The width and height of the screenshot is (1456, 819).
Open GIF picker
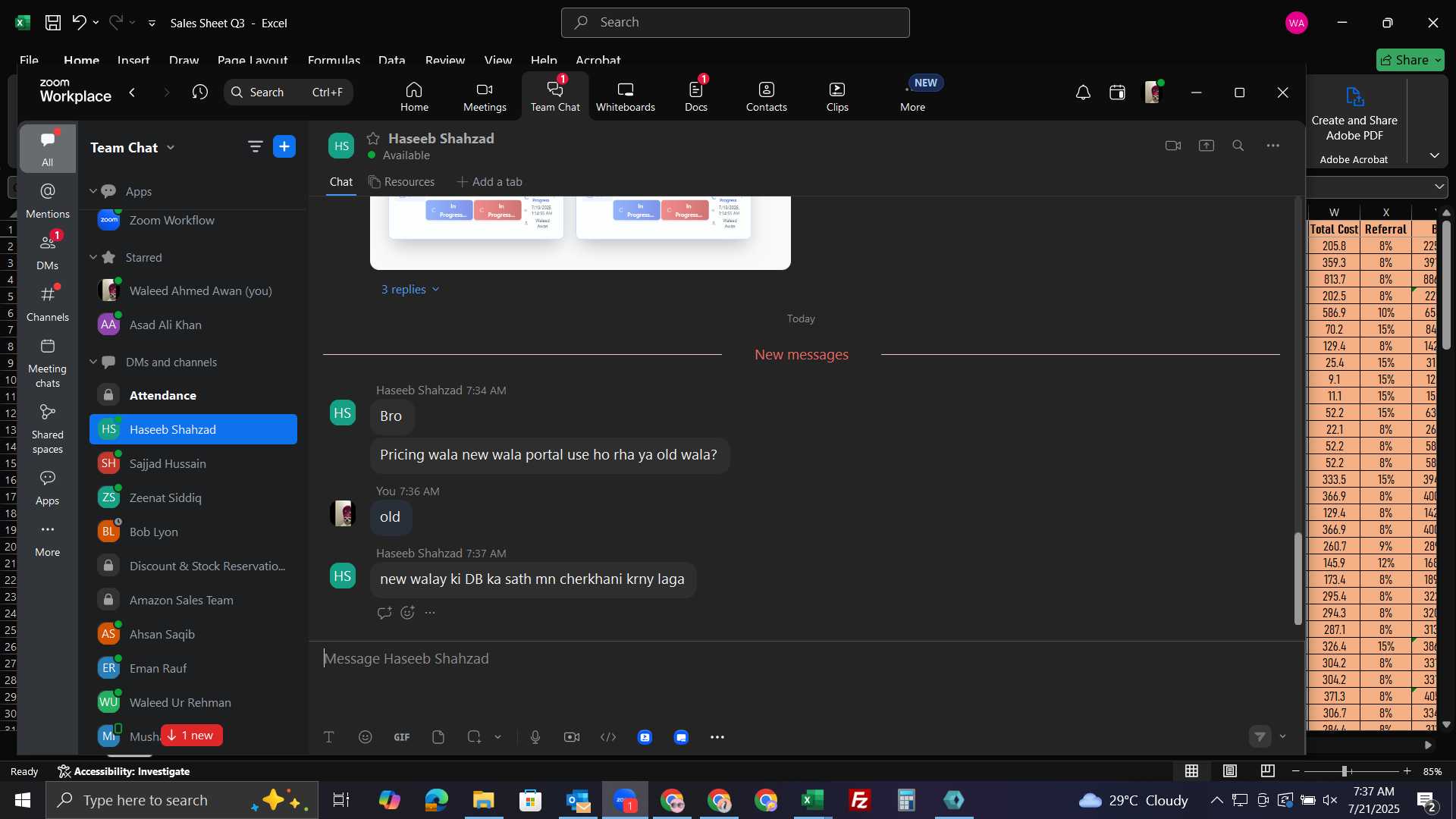coord(402,737)
